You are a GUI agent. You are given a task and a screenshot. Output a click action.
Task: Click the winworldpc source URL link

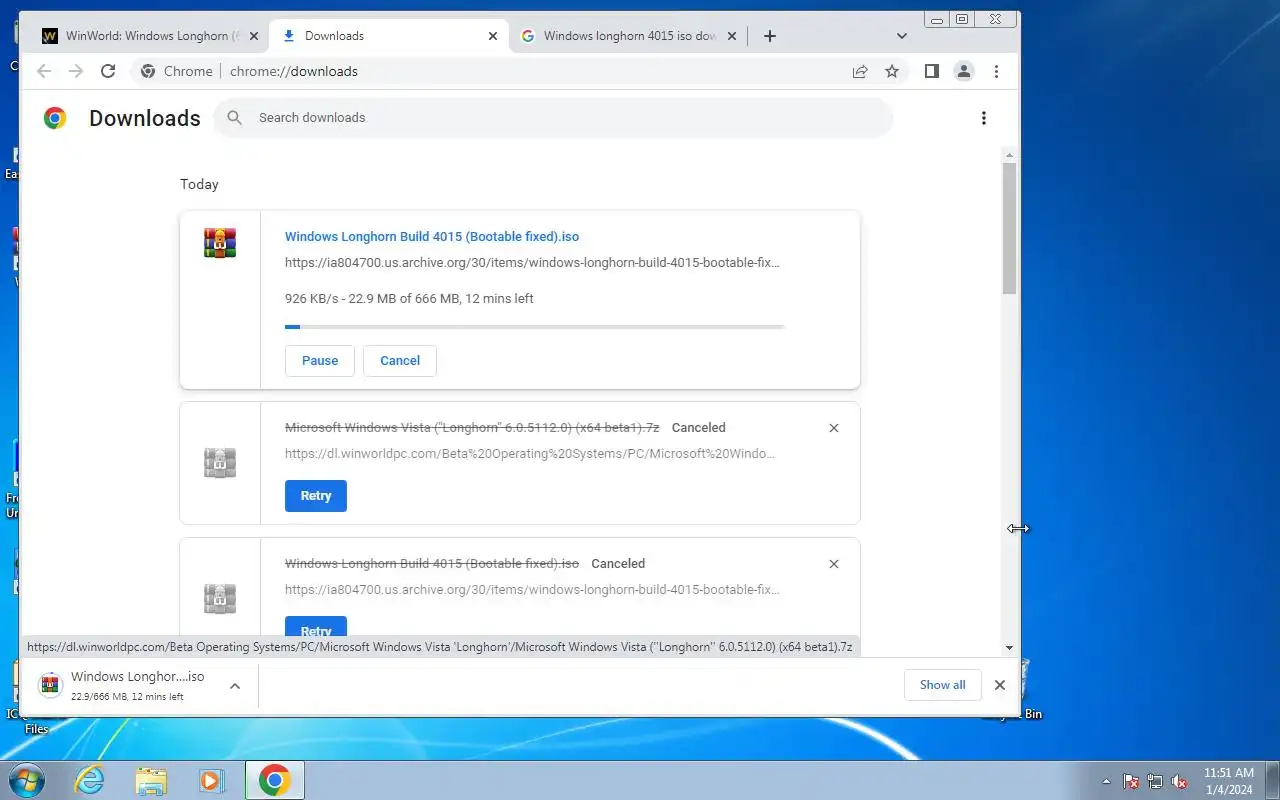pyautogui.click(x=530, y=453)
